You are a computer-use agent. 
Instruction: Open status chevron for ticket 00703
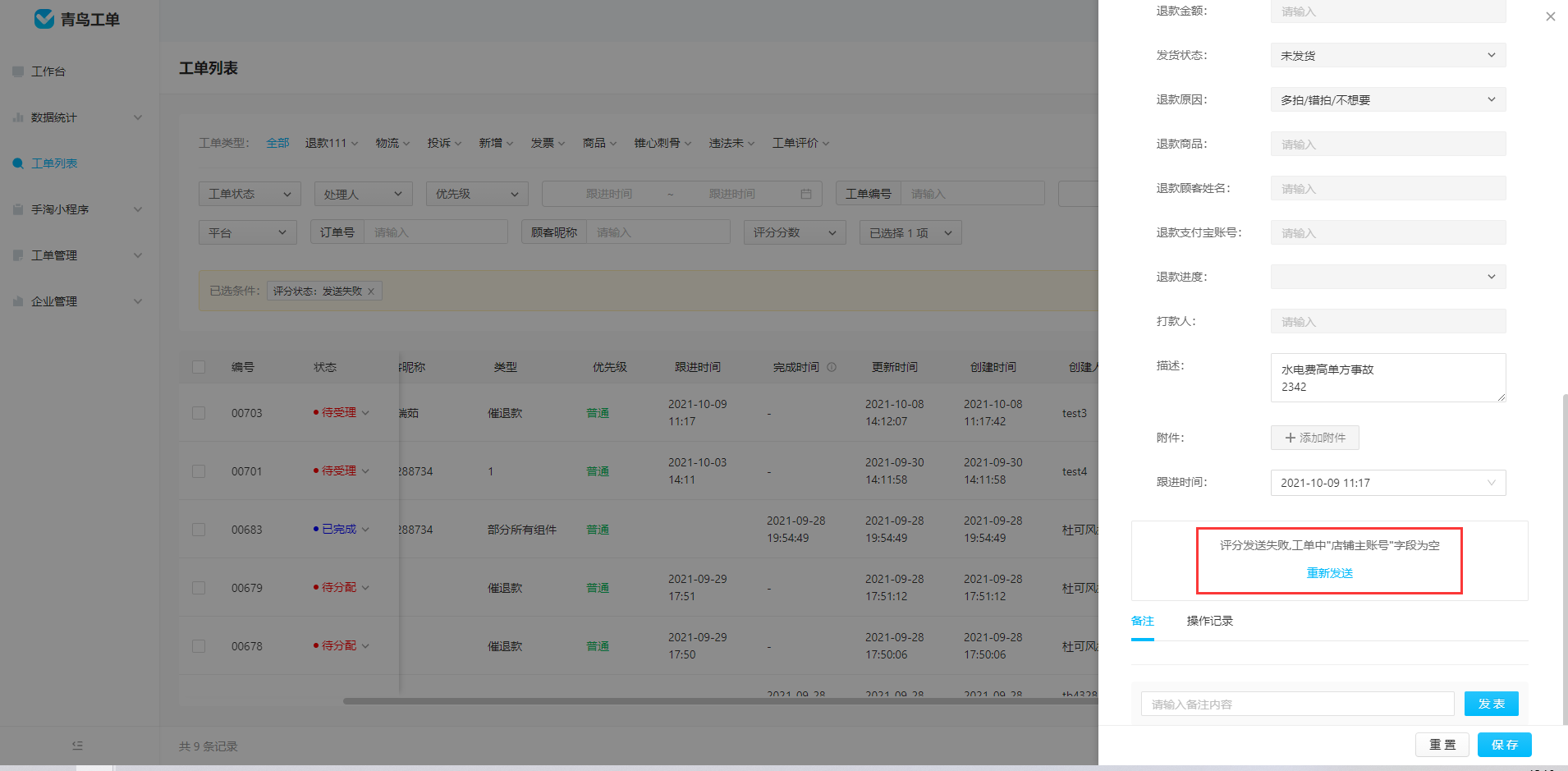(365, 413)
